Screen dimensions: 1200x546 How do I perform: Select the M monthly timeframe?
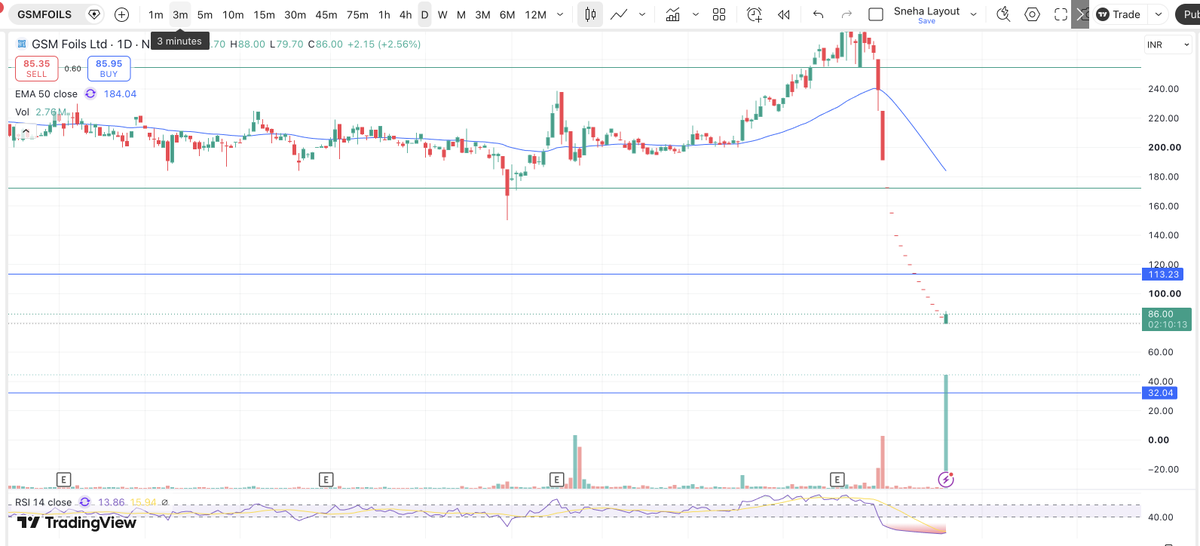(x=460, y=15)
